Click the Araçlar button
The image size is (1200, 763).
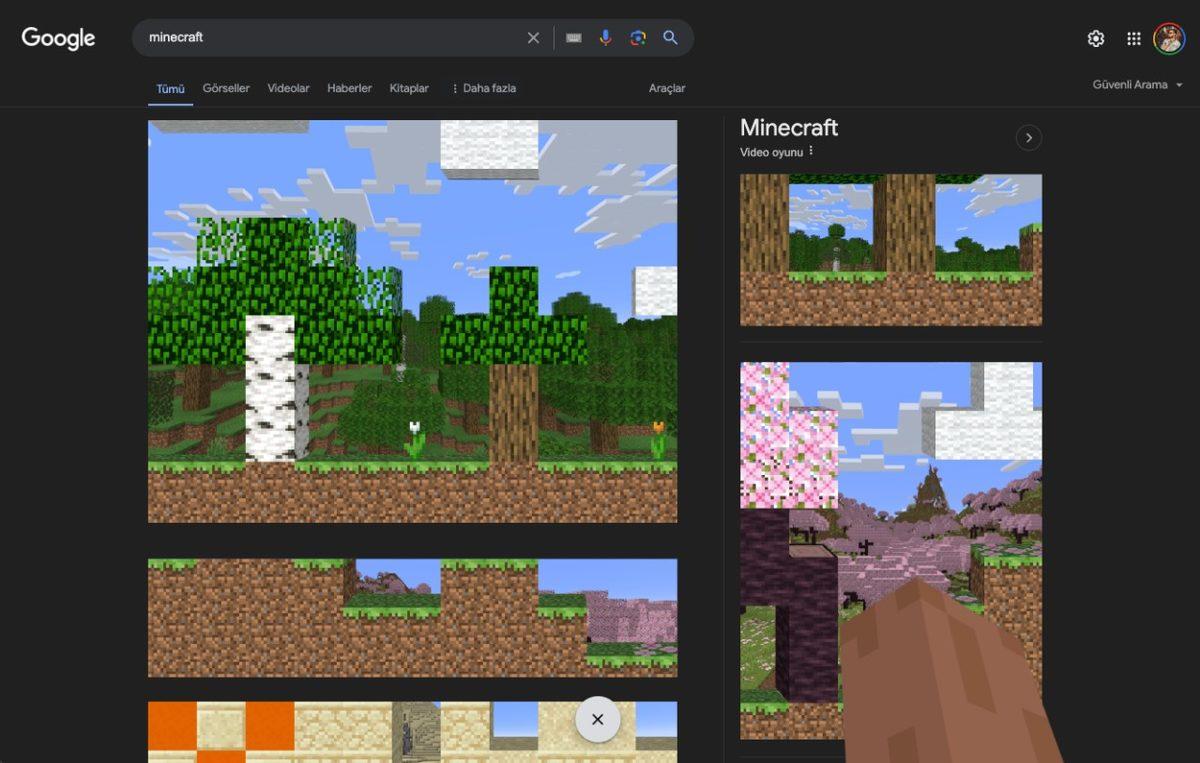(x=666, y=88)
